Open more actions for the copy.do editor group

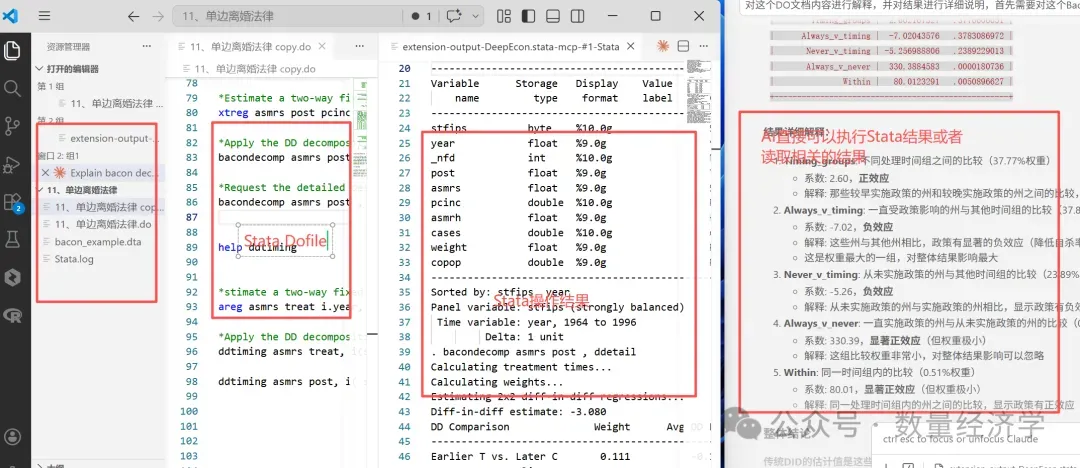[360, 46]
